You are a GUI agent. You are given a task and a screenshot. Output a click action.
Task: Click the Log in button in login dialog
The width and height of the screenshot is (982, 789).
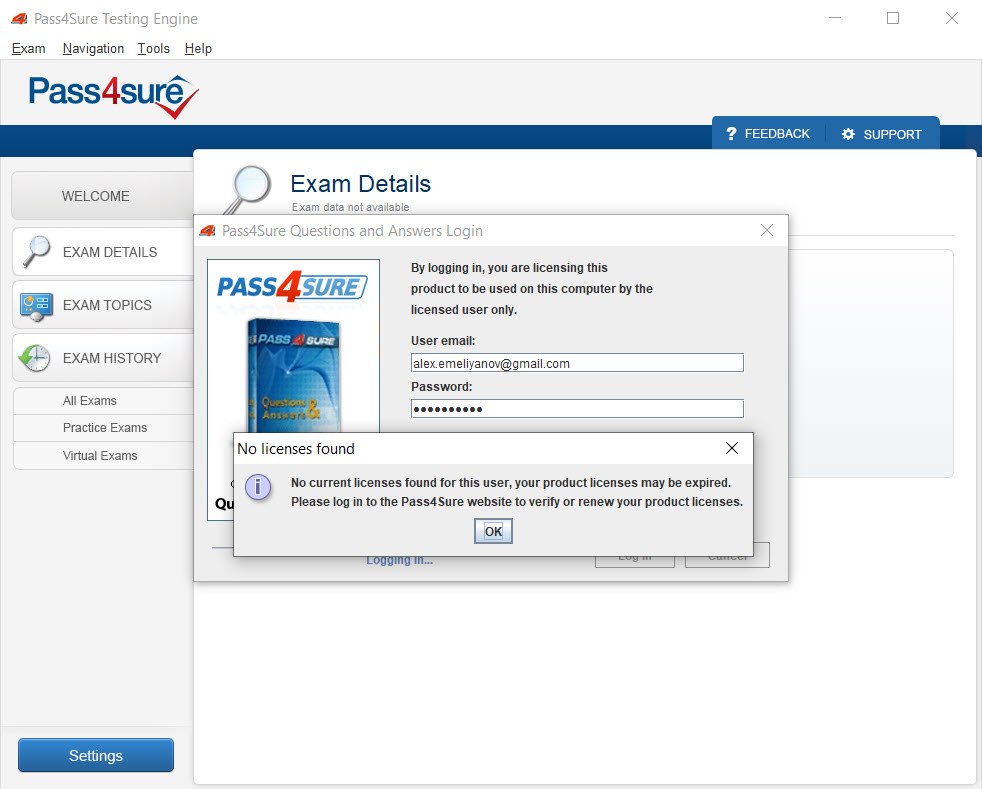[635, 556]
